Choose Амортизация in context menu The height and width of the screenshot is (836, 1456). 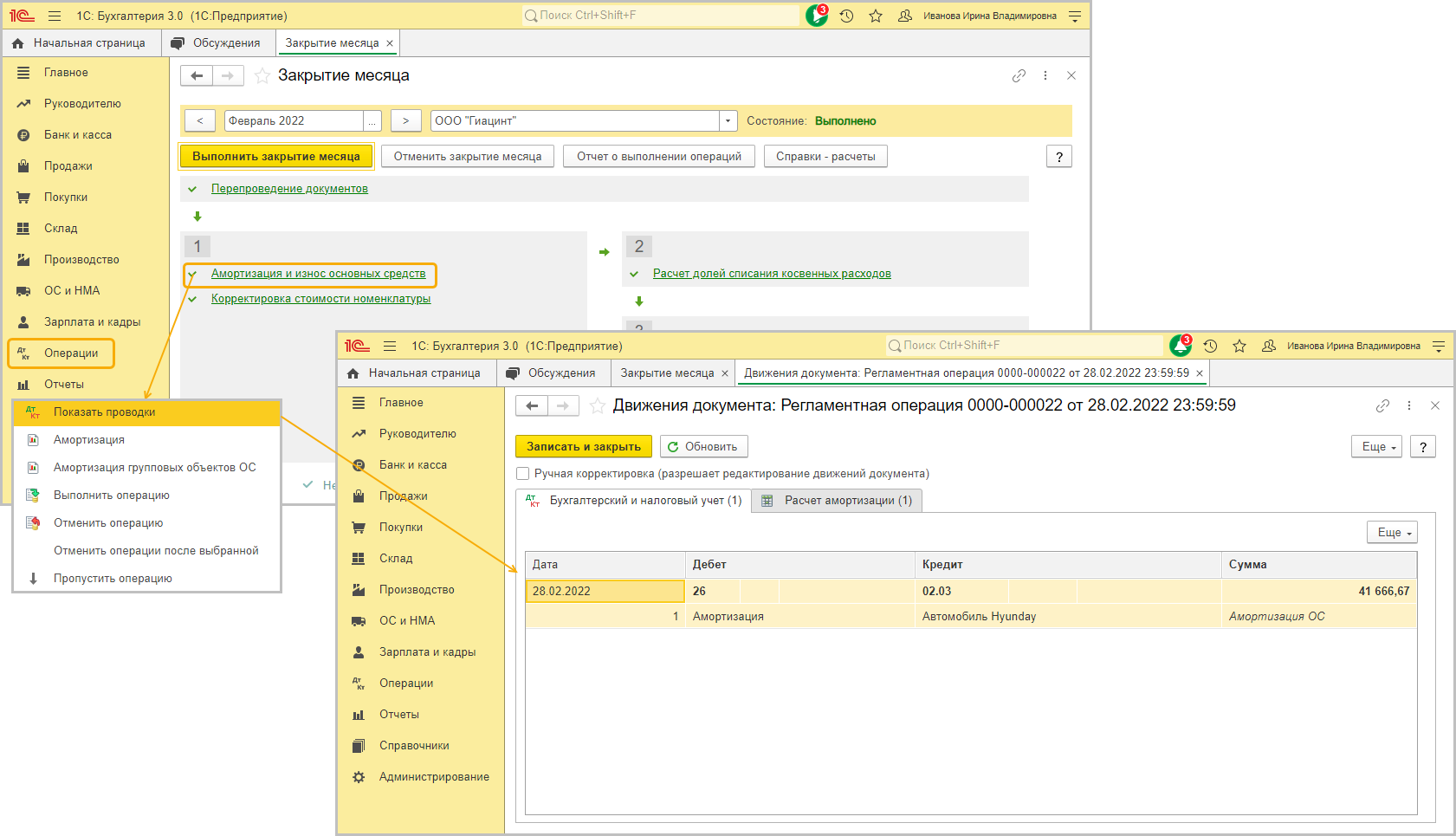[147, 440]
